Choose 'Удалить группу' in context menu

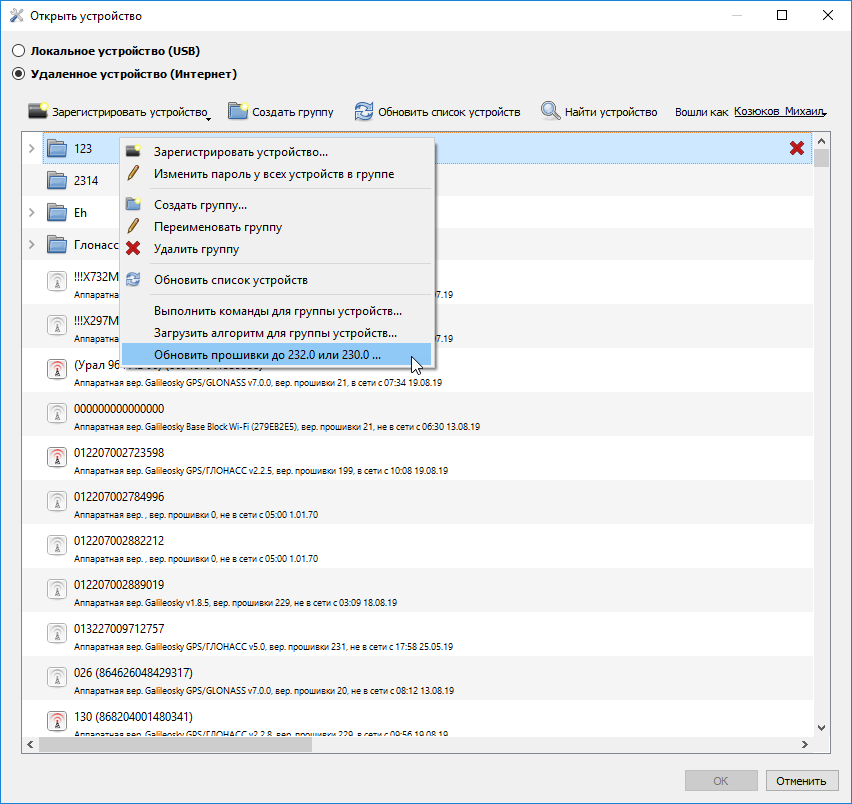point(196,249)
